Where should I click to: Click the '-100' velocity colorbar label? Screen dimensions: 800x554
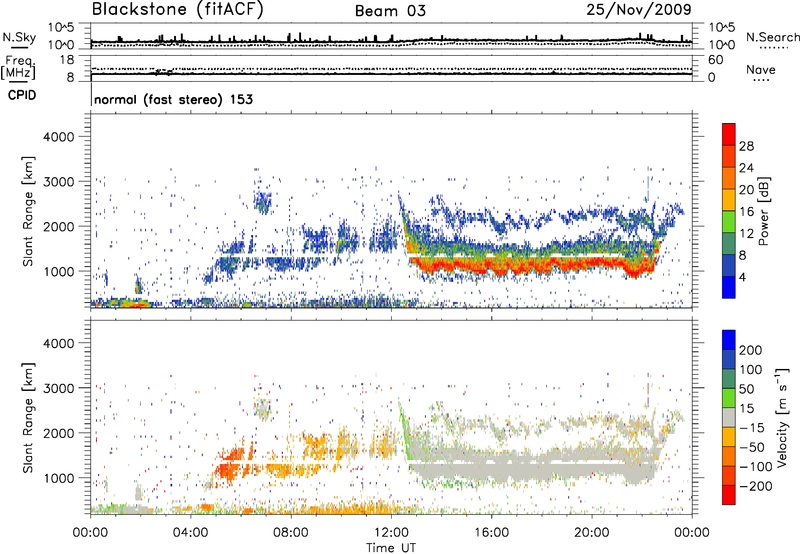click(x=756, y=467)
